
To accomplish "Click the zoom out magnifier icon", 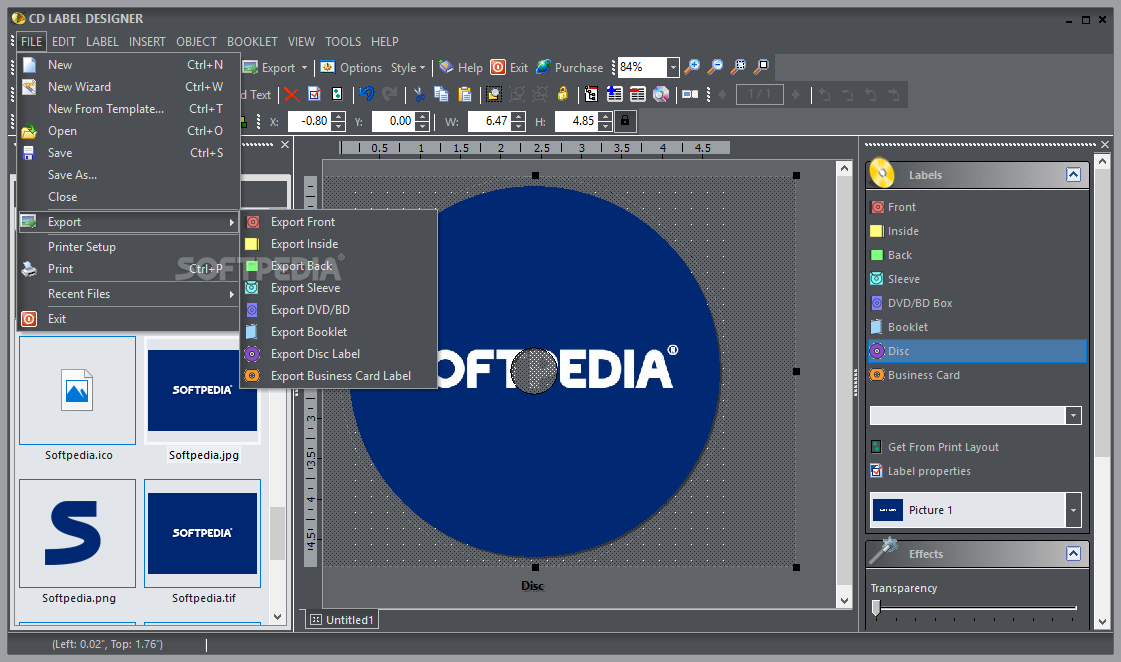I will coord(715,67).
